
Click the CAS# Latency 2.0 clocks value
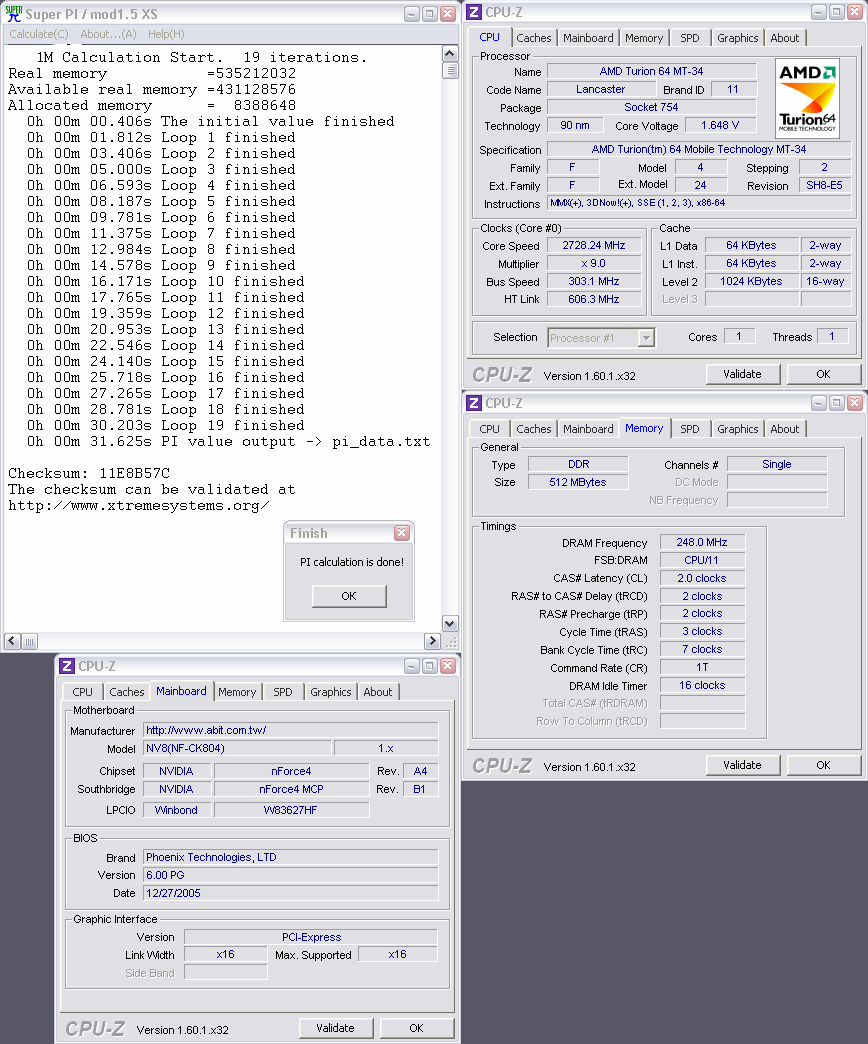(x=702, y=578)
